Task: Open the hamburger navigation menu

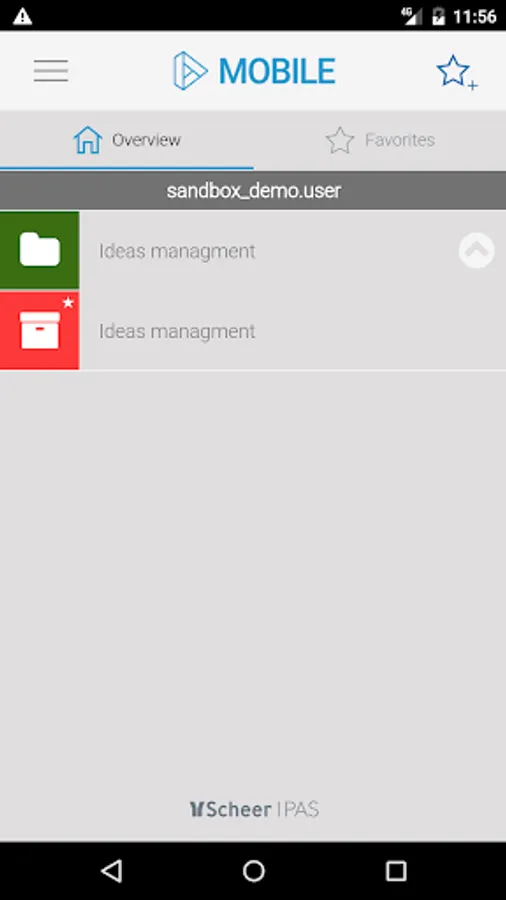Action: 50,71
